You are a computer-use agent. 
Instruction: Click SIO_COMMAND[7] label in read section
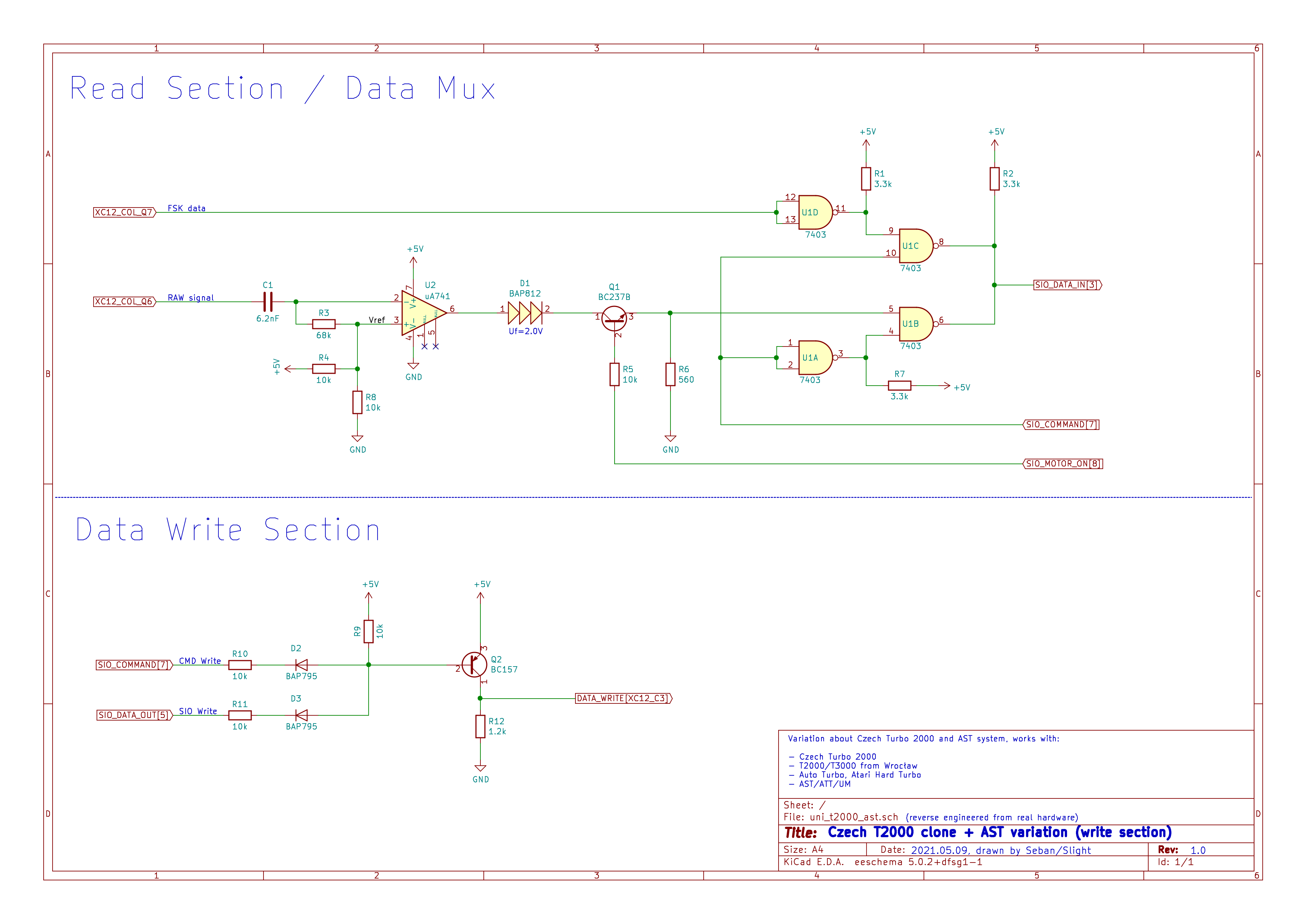1061,424
